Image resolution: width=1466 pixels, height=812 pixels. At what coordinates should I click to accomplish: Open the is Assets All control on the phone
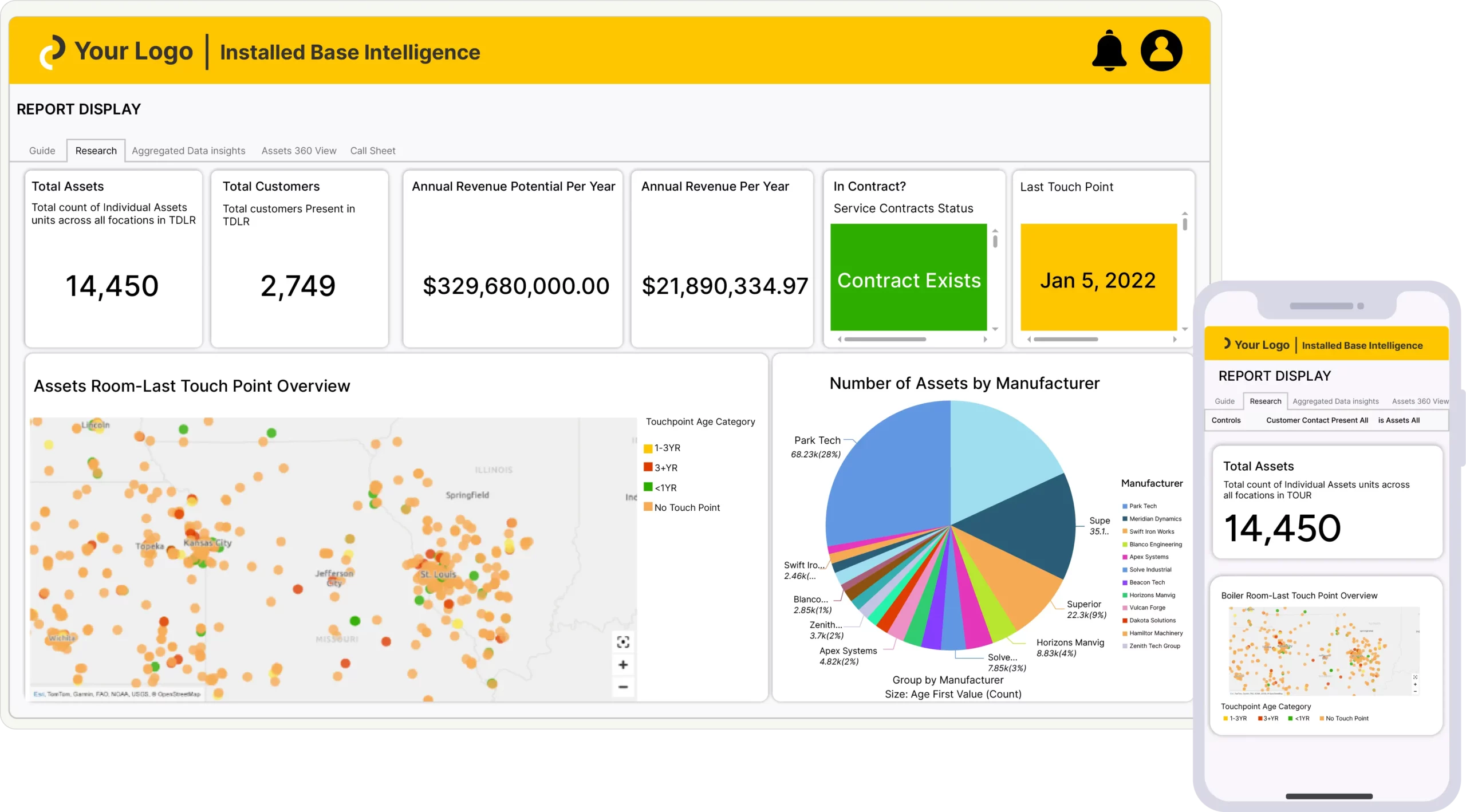click(1398, 420)
